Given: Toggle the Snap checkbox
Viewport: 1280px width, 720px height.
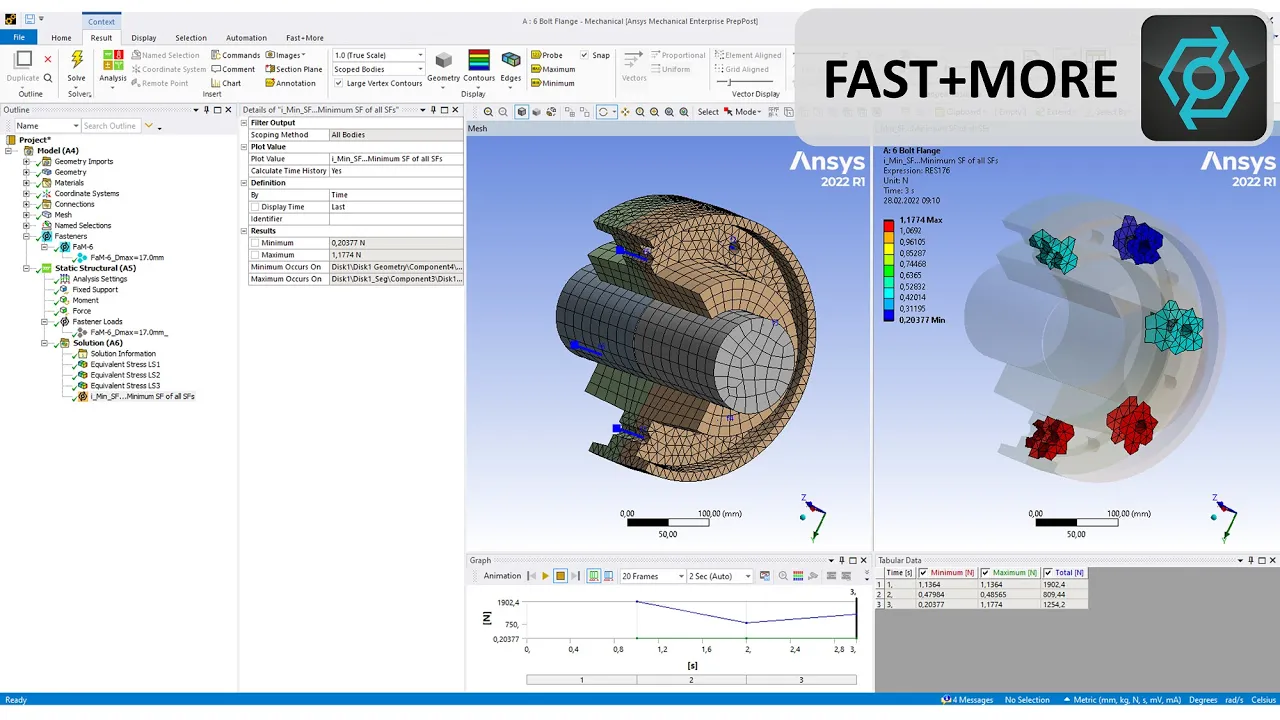Looking at the screenshot, I should pos(584,55).
